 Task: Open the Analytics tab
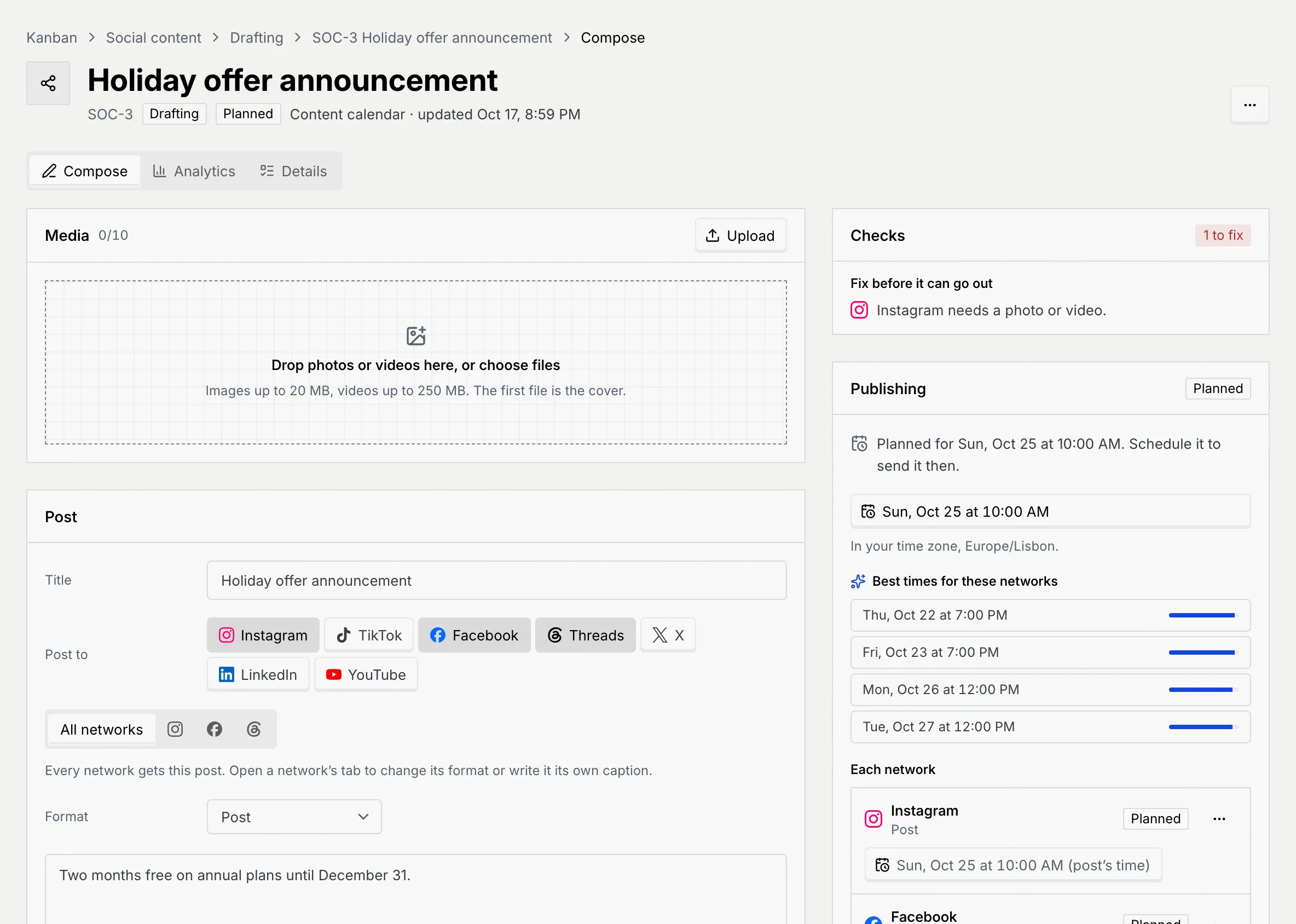coord(194,171)
